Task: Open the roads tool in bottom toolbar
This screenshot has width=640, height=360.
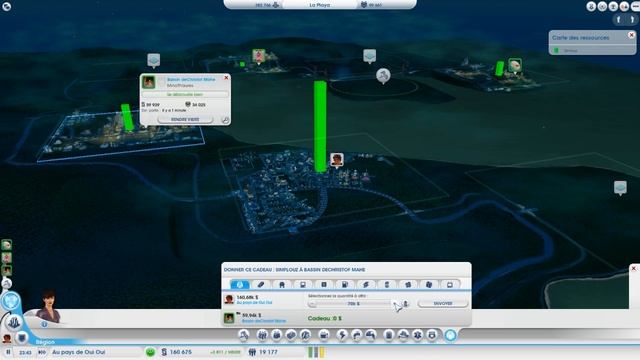Action: [x=244, y=336]
